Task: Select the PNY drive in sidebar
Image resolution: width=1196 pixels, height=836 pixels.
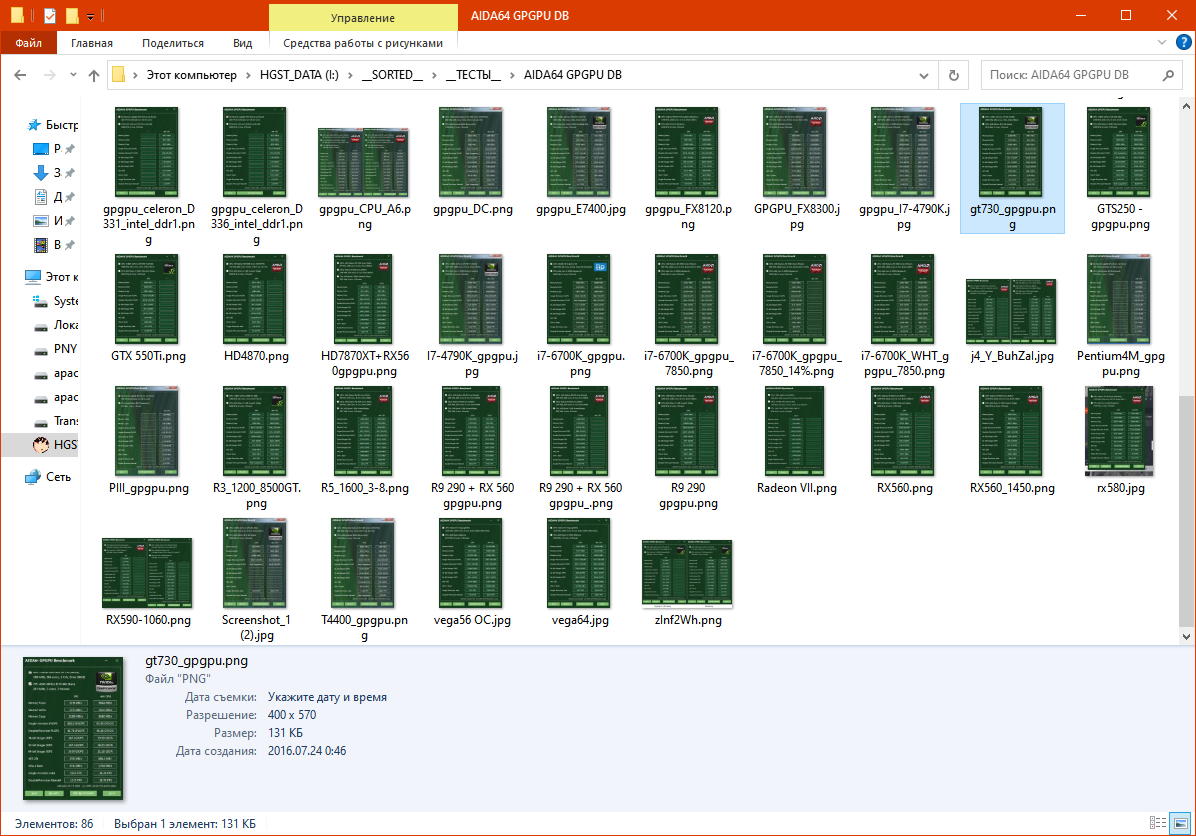Action: (56, 349)
